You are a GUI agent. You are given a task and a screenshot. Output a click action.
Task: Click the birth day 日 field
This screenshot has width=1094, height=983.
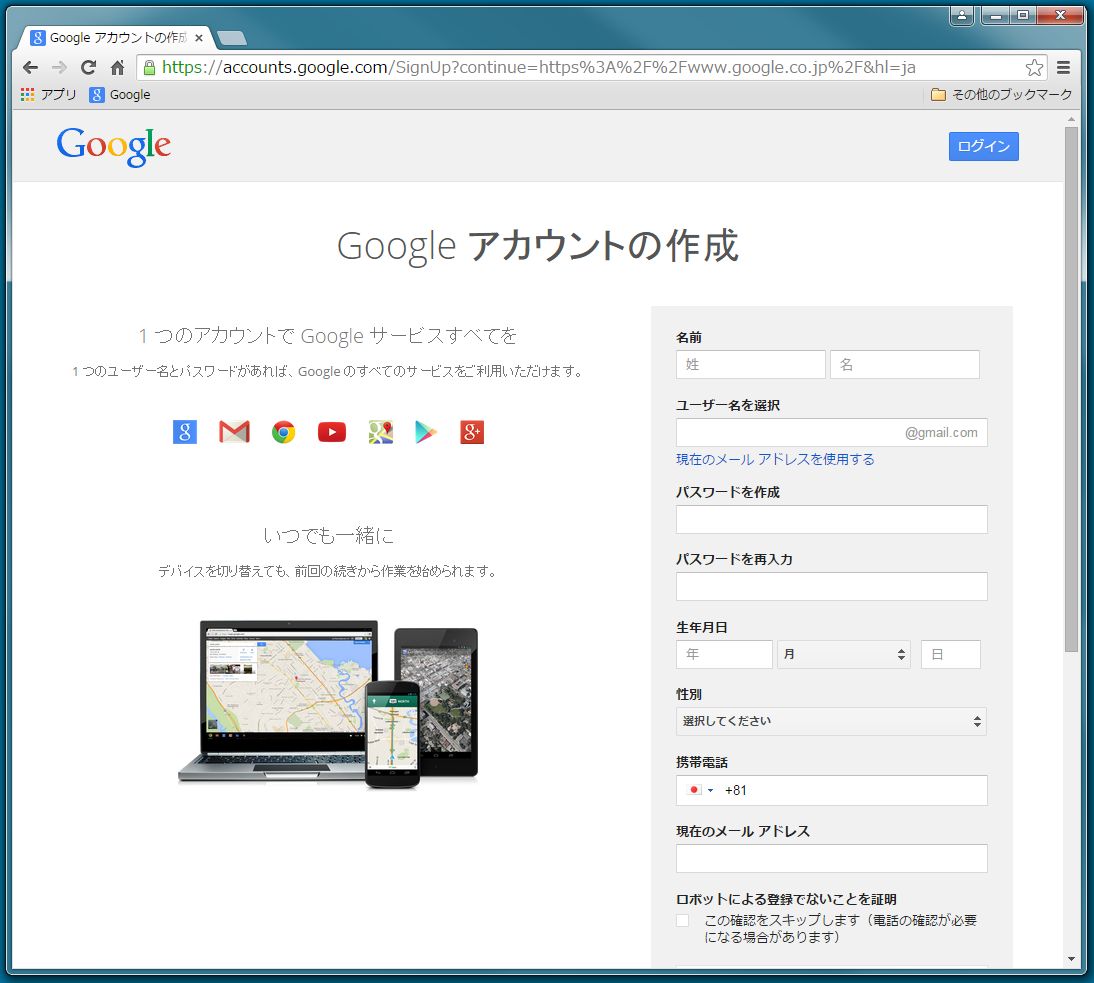point(950,654)
